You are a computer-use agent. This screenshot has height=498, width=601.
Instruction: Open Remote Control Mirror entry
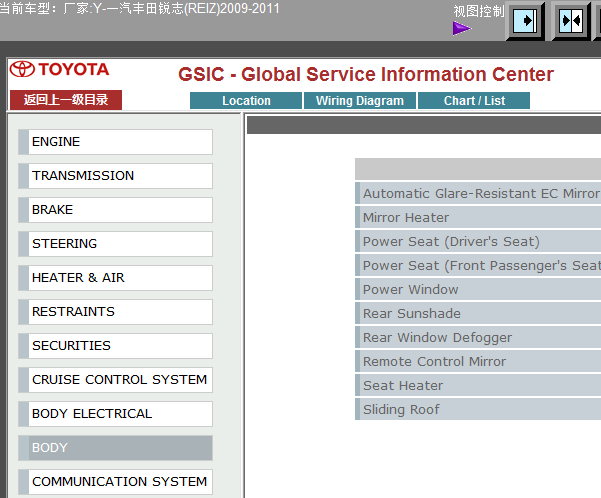(478, 362)
